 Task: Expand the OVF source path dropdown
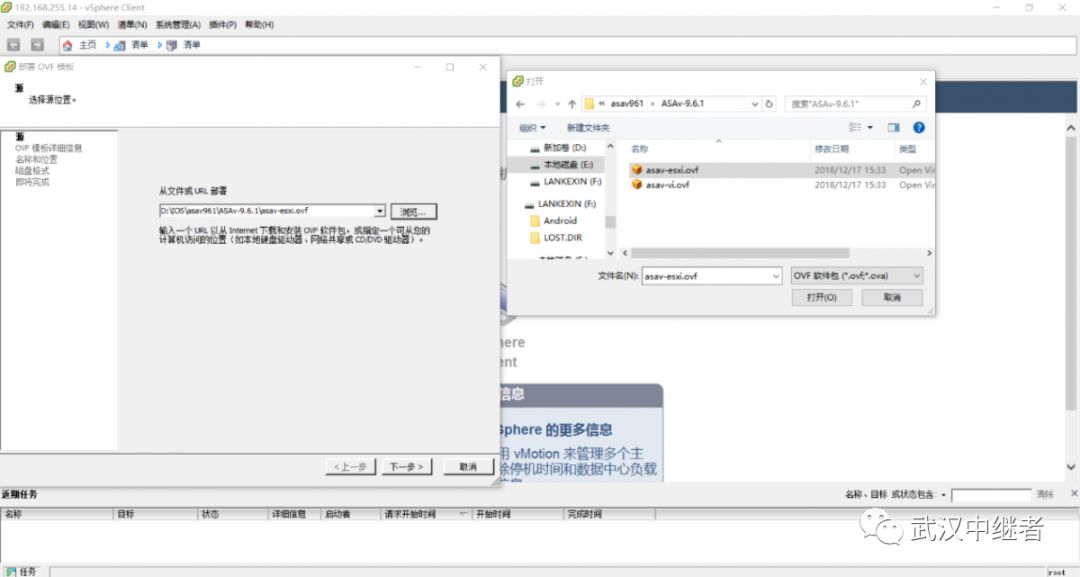(x=380, y=211)
